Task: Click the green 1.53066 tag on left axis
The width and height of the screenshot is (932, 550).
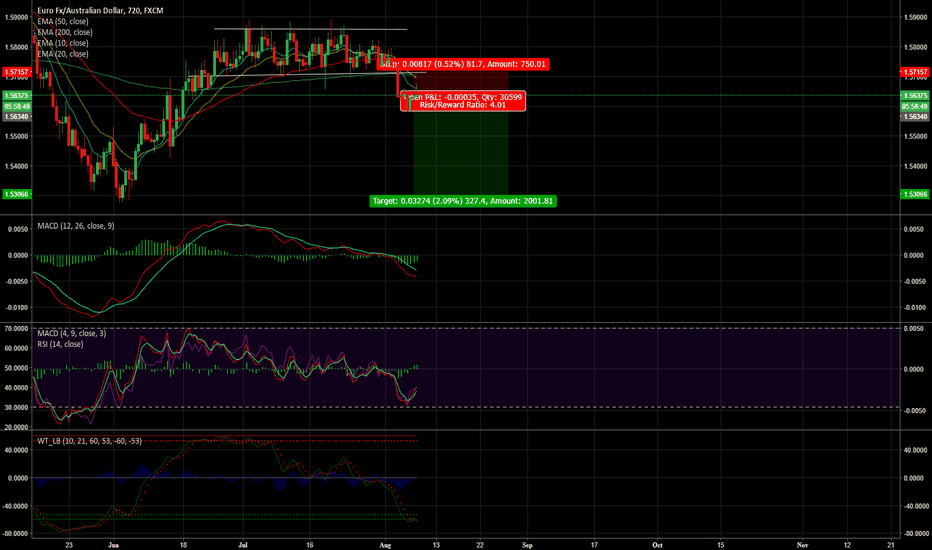Action: [17, 194]
